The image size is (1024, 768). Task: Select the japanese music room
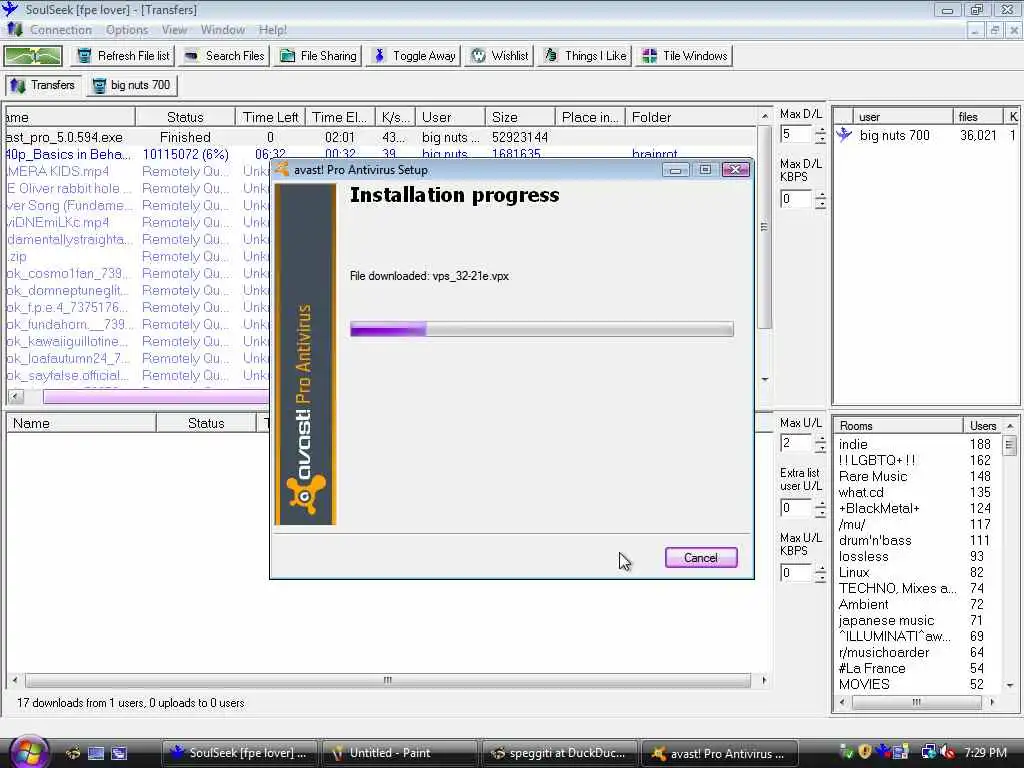click(x=918, y=620)
